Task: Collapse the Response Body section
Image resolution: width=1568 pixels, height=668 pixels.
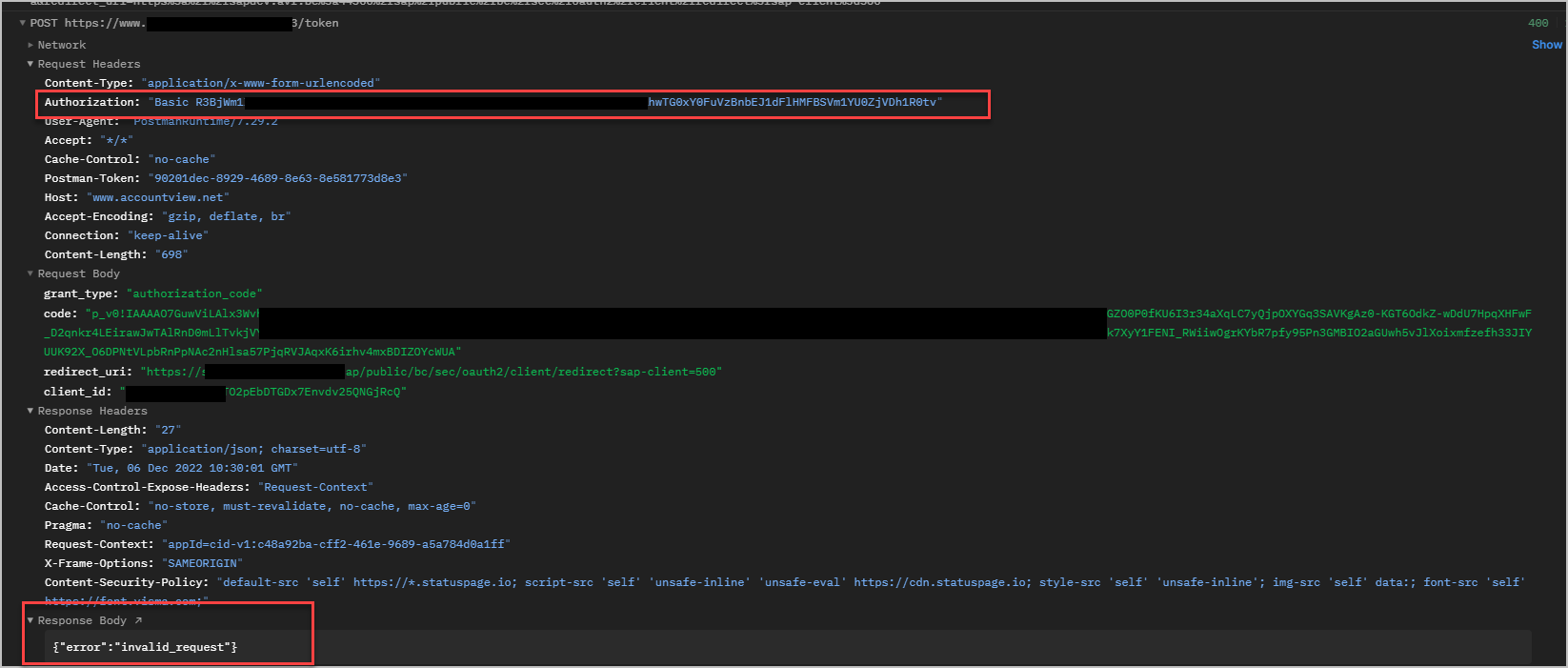Action: (30, 620)
